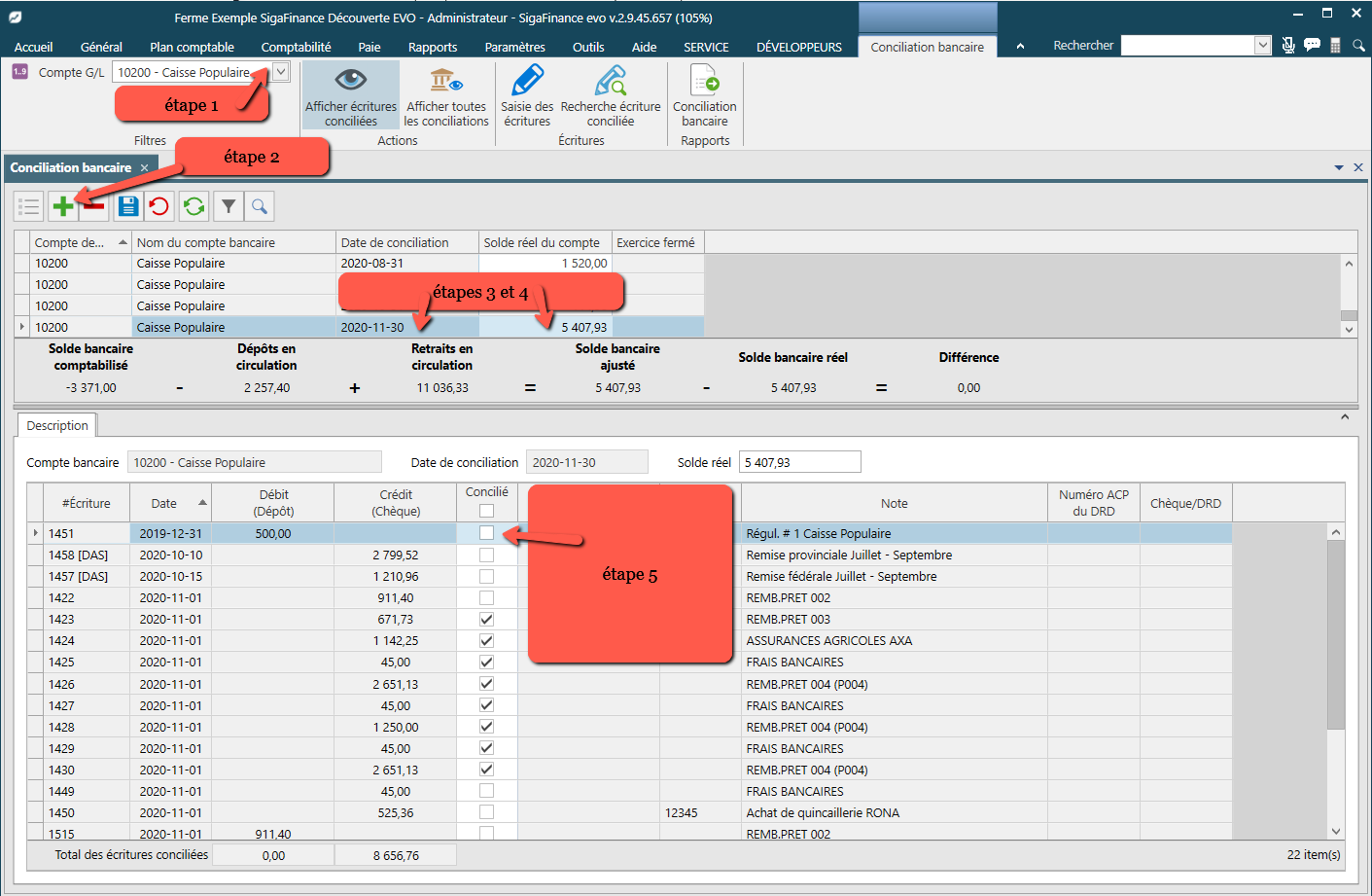The height and width of the screenshot is (896, 1372).
Task: Click Afficher toutes les conciliations
Action: click(x=446, y=95)
